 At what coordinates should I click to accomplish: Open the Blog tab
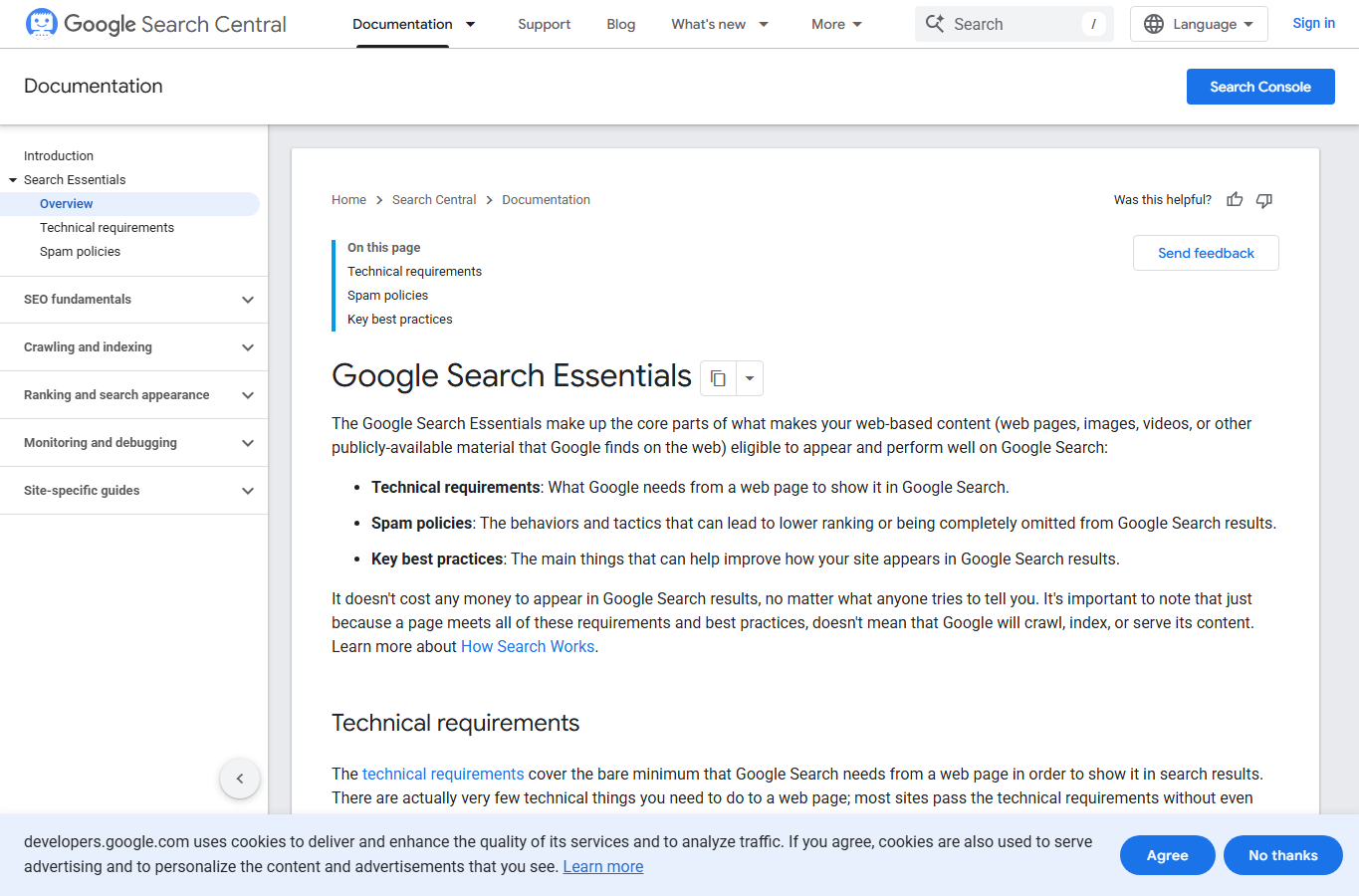point(621,24)
